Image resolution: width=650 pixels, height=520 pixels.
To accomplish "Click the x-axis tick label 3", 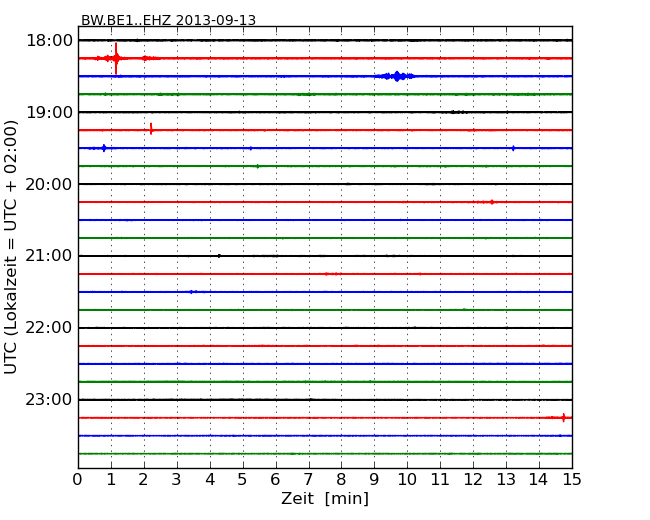I will 177,479.
